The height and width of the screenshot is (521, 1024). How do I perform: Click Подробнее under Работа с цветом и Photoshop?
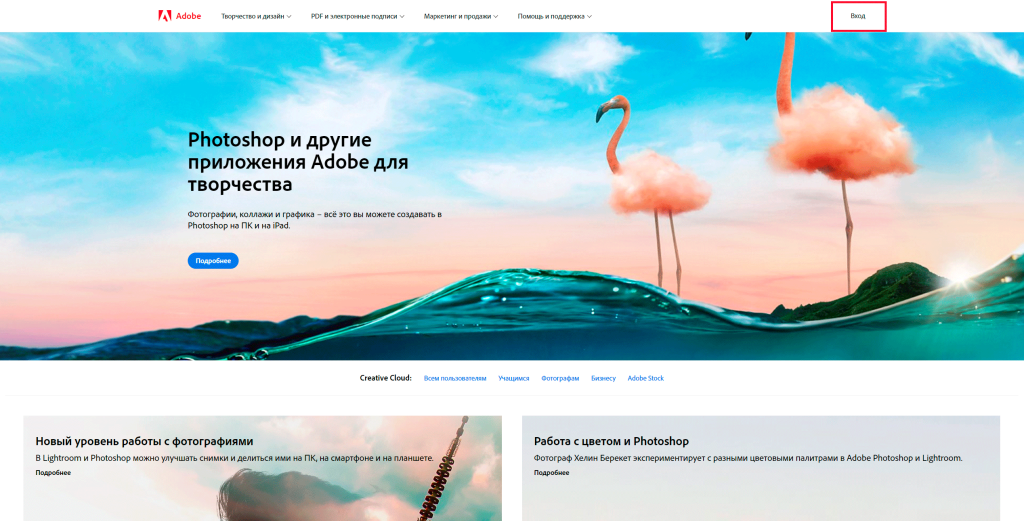click(551, 473)
